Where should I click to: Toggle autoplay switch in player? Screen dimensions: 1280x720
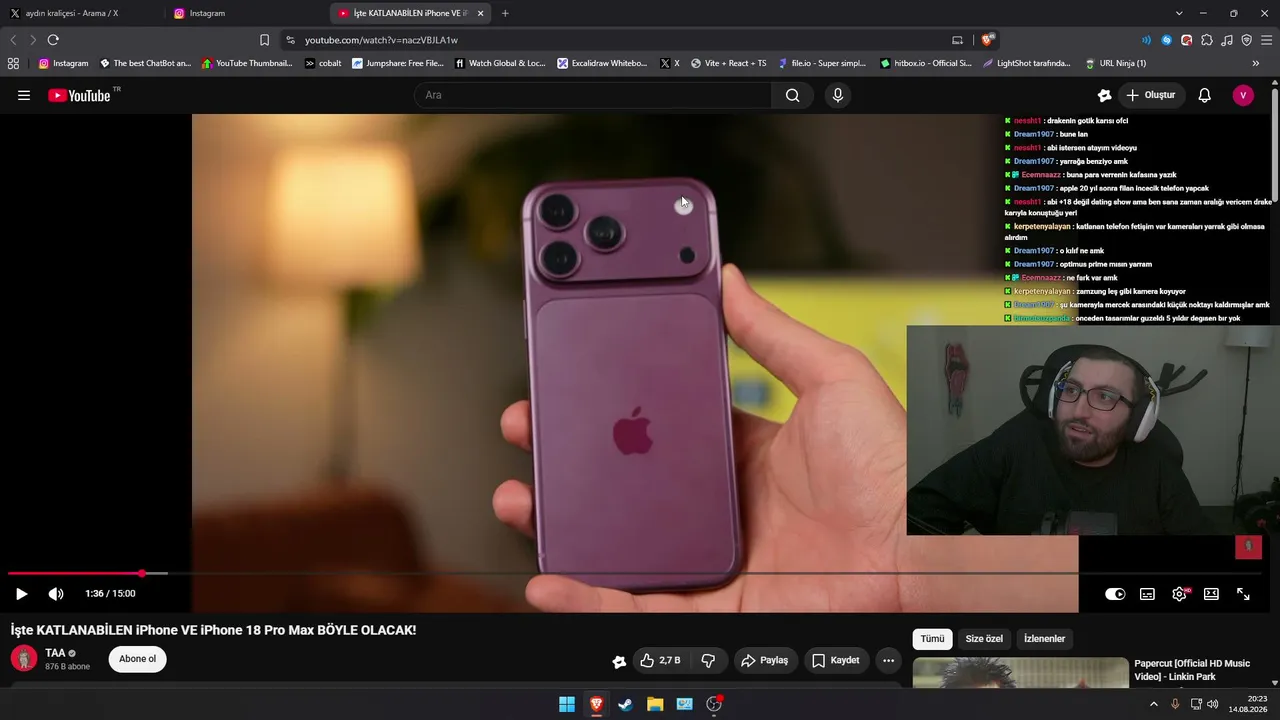1115,593
